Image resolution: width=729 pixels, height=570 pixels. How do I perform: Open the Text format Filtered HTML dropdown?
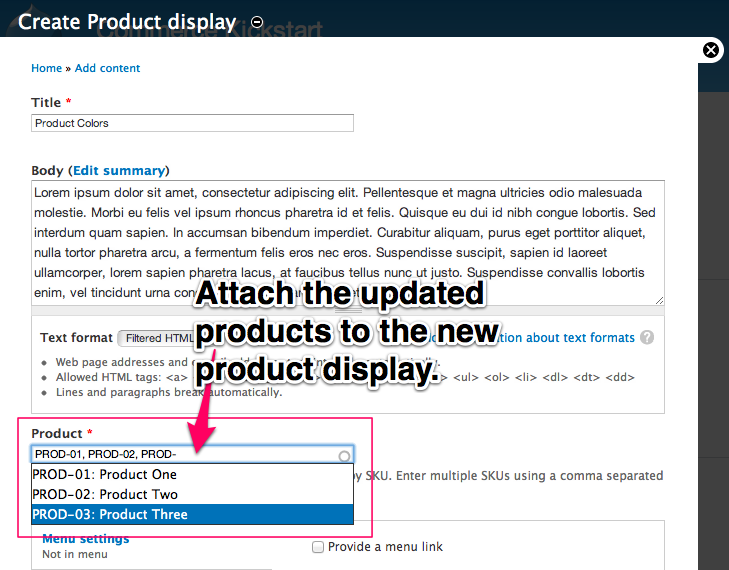tap(157, 338)
